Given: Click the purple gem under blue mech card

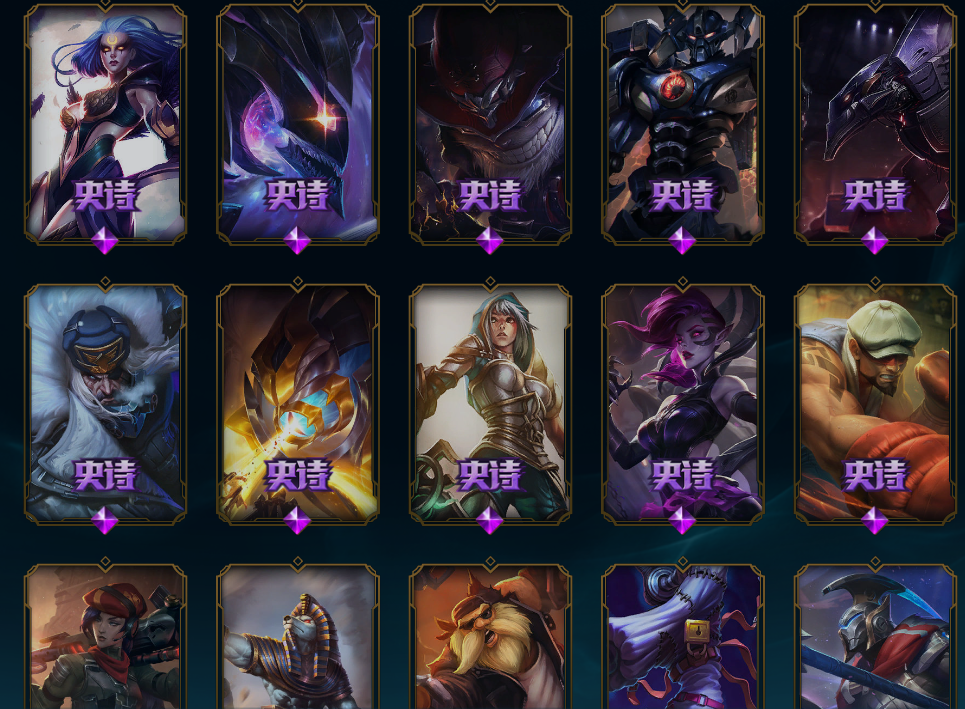Looking at the screenshot, I should tap(683, 241).
